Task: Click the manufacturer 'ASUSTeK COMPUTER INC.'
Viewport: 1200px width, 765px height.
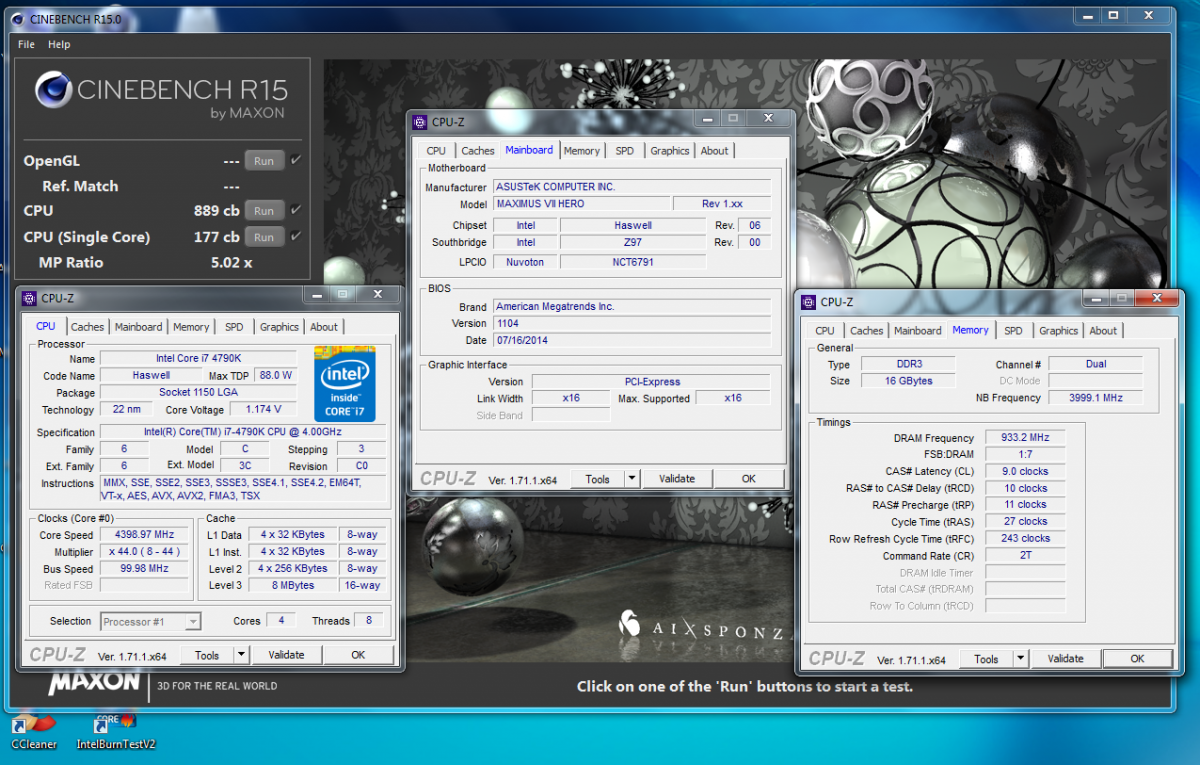Action: 632,187
